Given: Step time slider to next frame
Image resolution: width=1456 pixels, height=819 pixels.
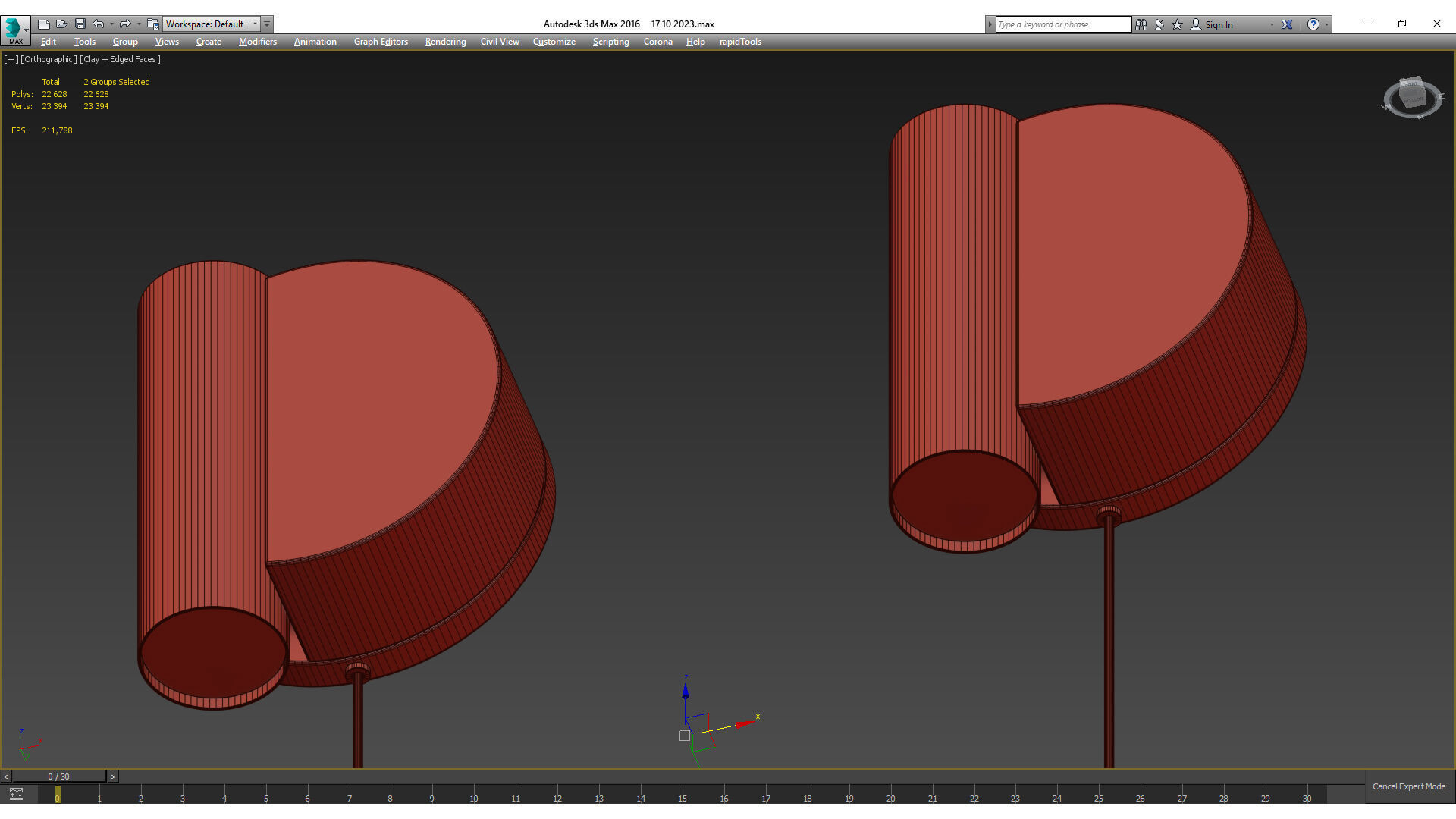Looking at the screenshot, I should (x=113, y=777).
